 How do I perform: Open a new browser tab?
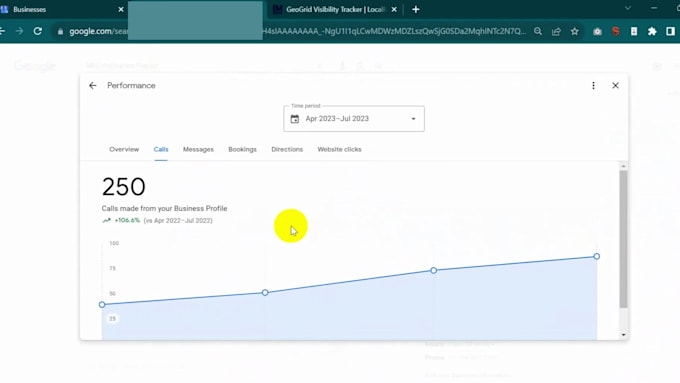point(415,9)
